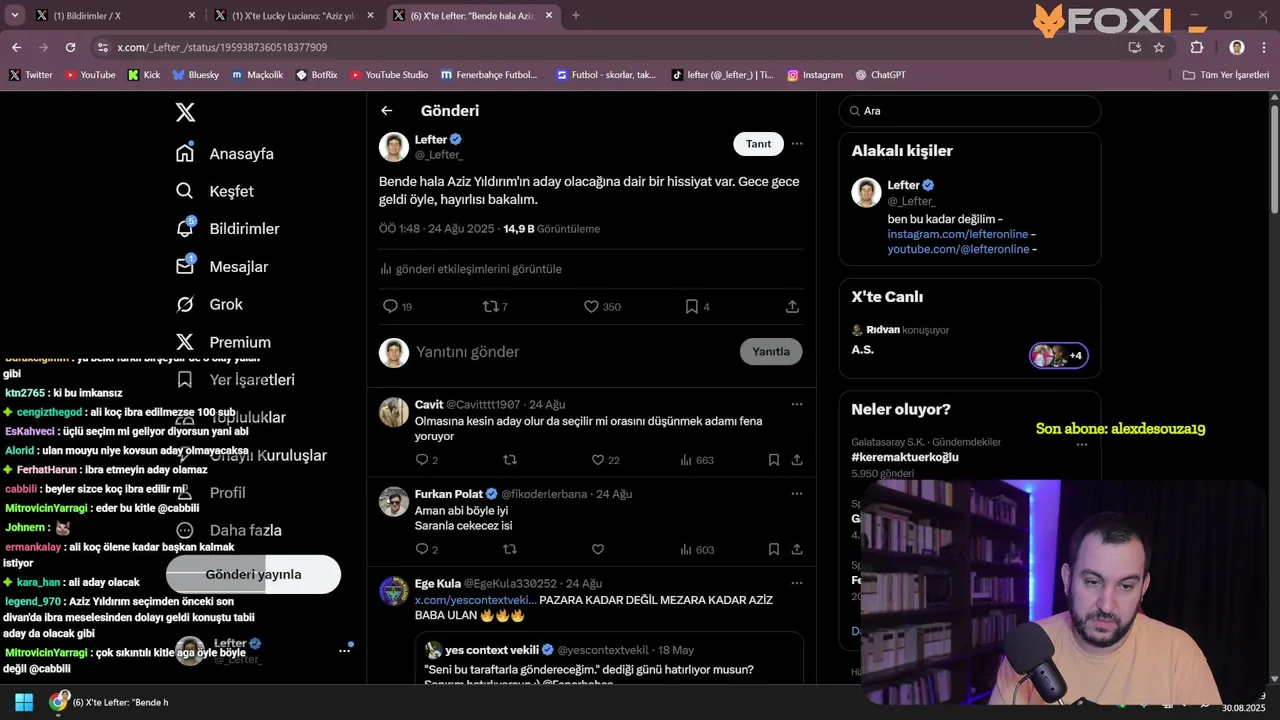Open Windows Start menu

[24, 702]
